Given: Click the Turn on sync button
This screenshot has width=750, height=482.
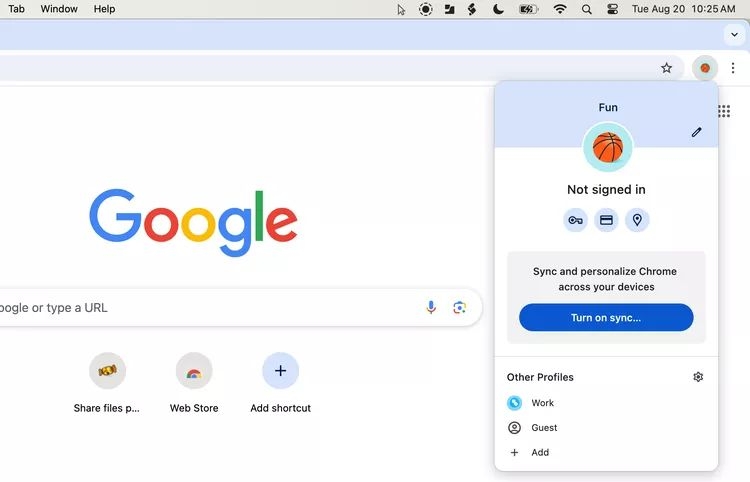Looking at the screenshot, I should point(606,318).
